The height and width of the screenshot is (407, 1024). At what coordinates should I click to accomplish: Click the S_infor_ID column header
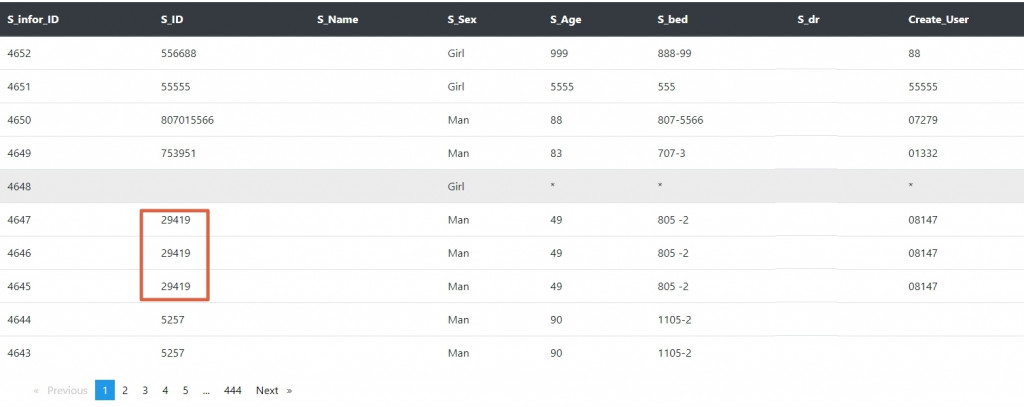click(33, 20)
